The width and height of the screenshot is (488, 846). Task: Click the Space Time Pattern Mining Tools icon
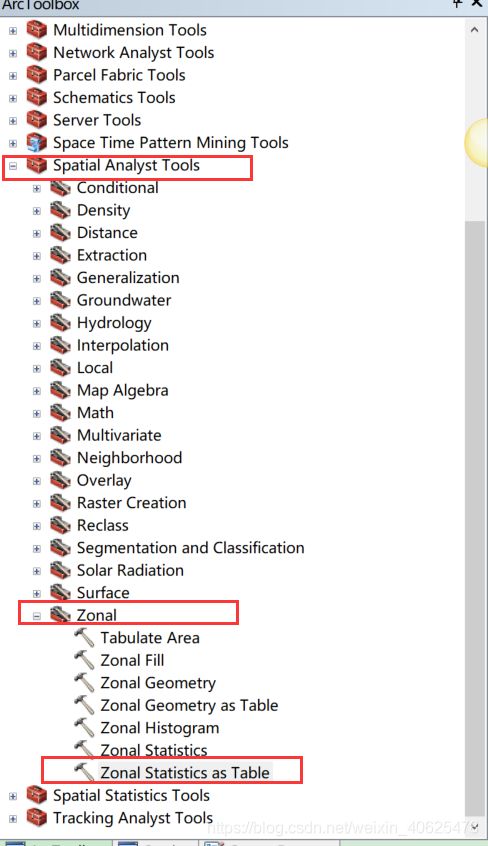tap(37, 142)
